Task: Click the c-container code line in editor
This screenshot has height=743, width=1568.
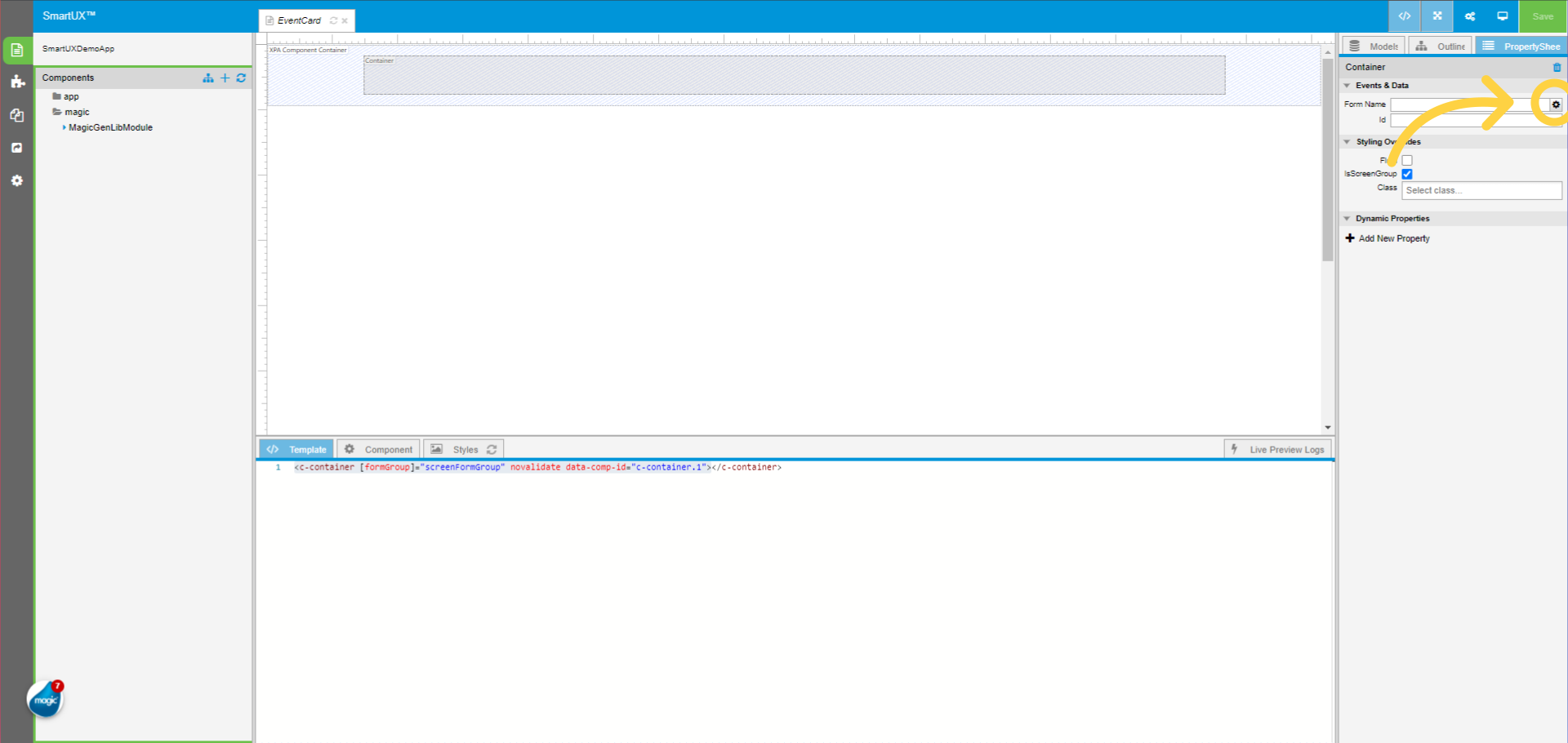Action: coord(538,467)
